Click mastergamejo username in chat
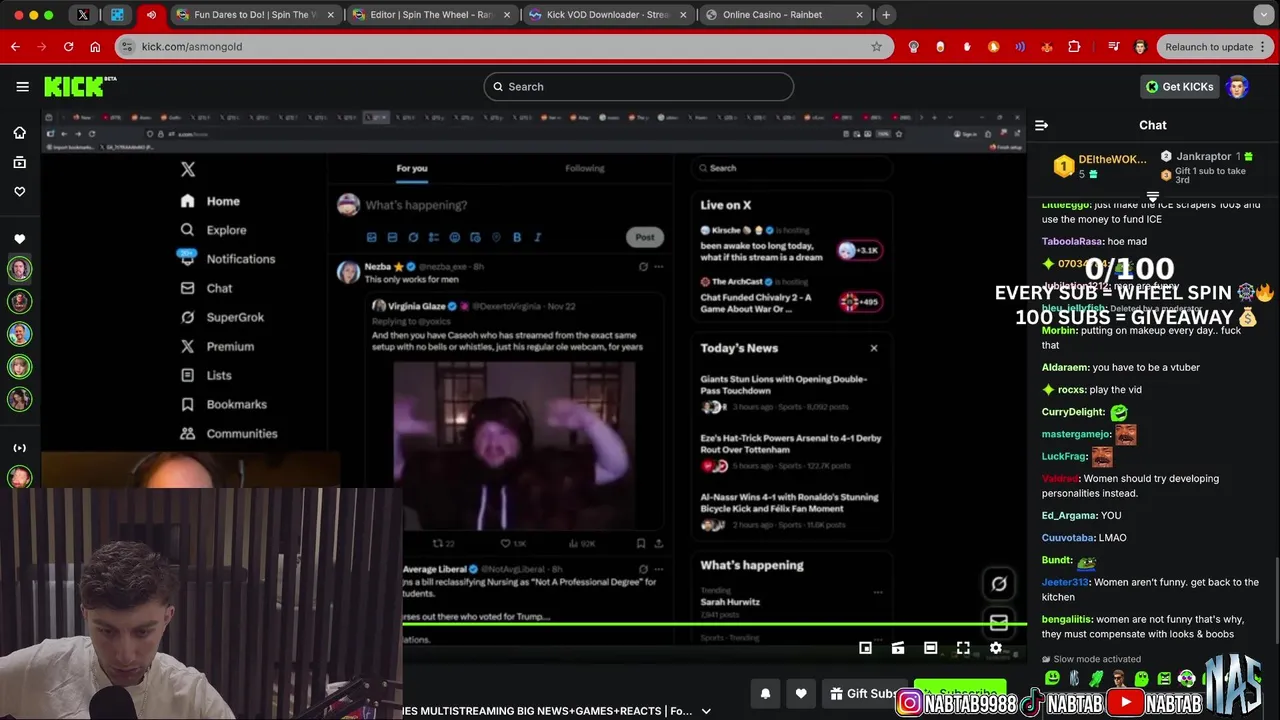This screenshot has height=720, width=1280. coord(1077,434)
